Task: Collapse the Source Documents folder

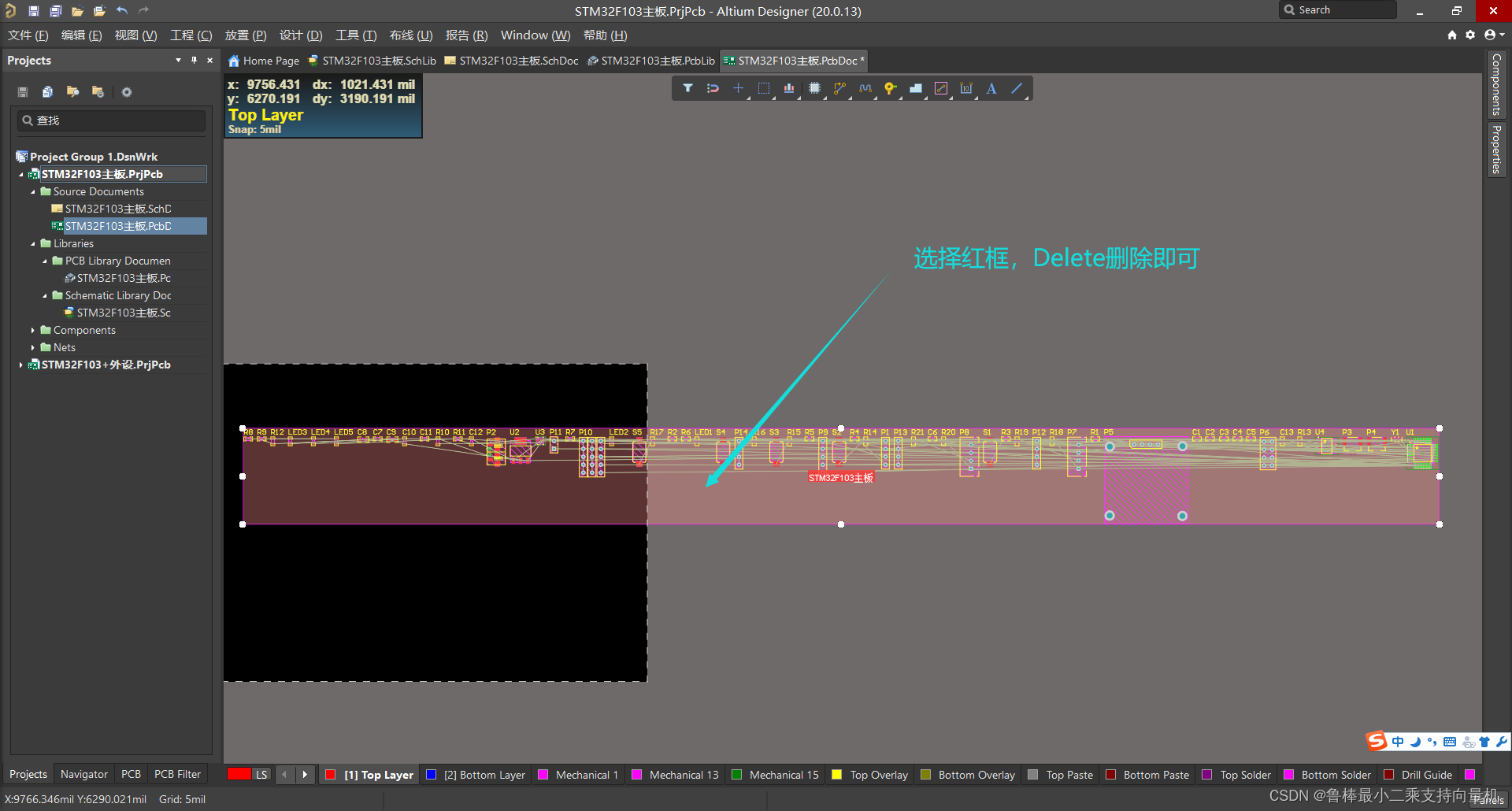Action: 32,191
